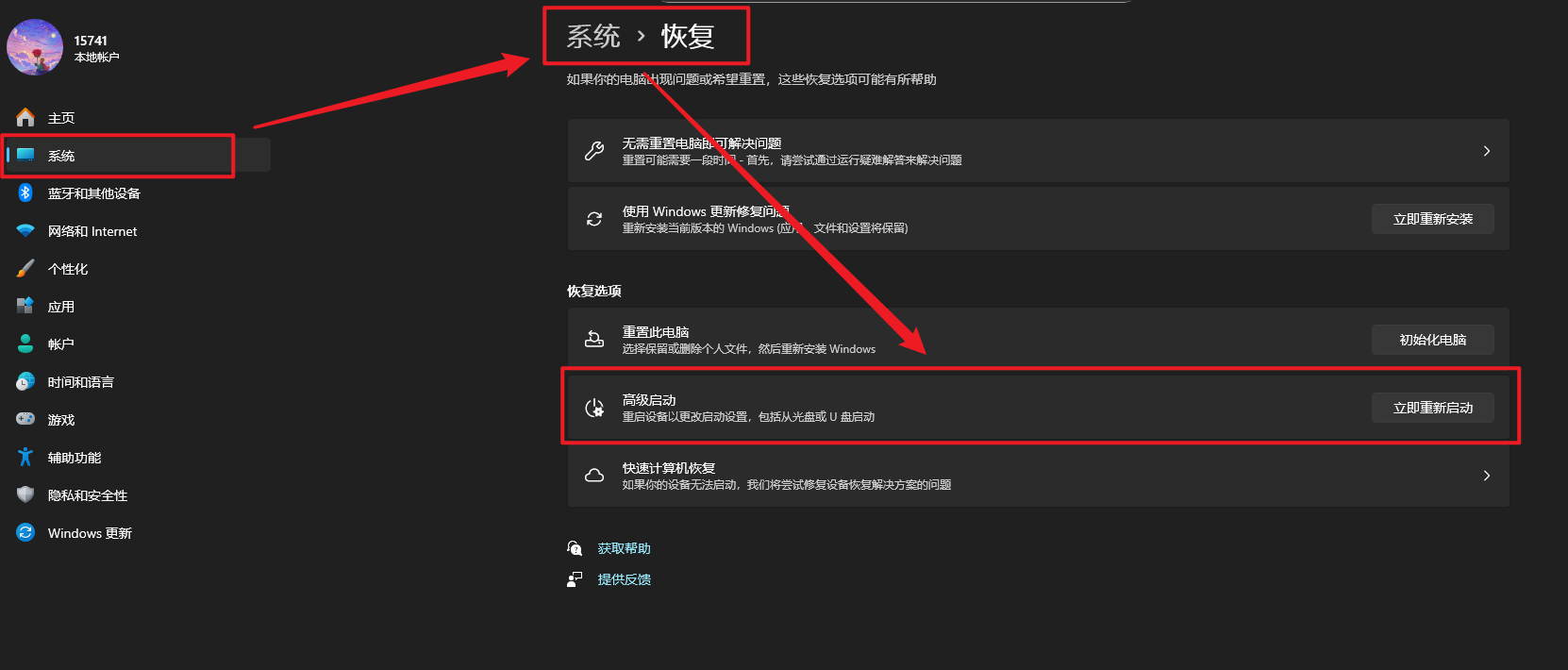Click the 游戏 gamepad icon
1568x670 pixels.
pos(25,419)
